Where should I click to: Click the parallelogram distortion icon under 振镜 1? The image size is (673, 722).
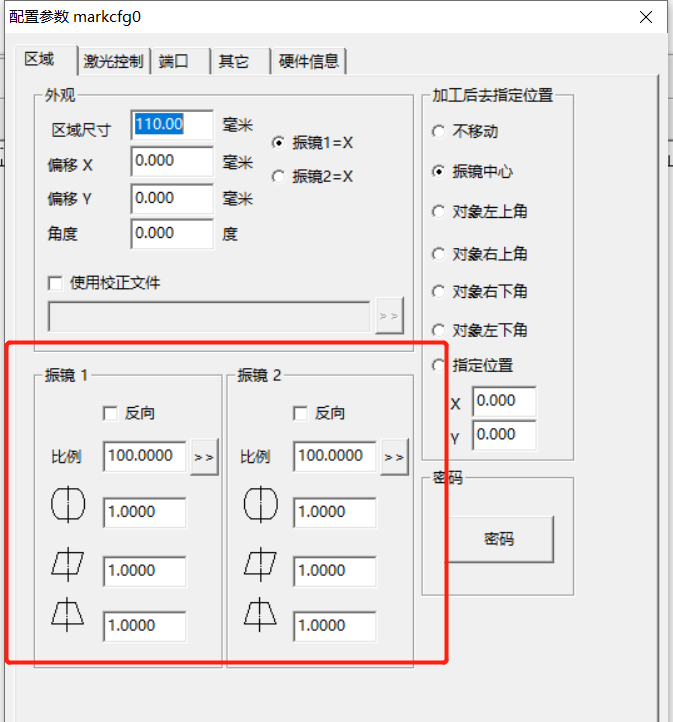click(x=67, y=566)
